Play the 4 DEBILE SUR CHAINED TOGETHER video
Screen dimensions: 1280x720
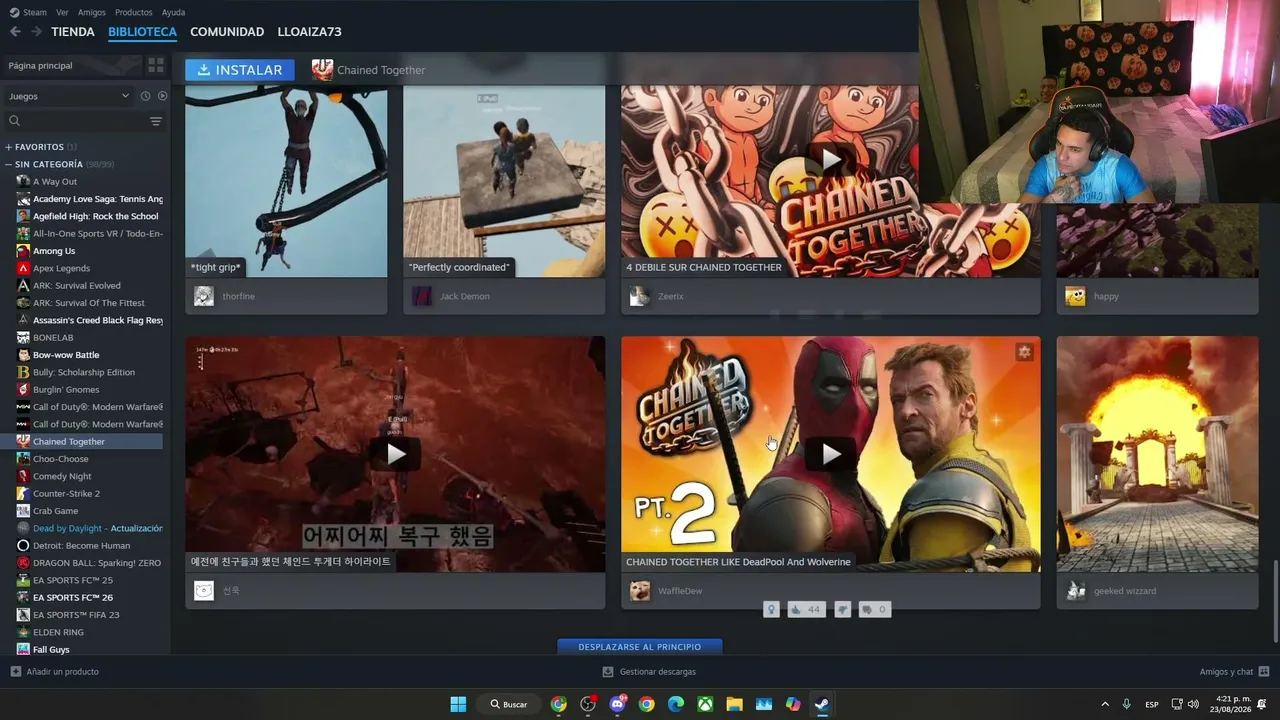click(x=831, y=160)
